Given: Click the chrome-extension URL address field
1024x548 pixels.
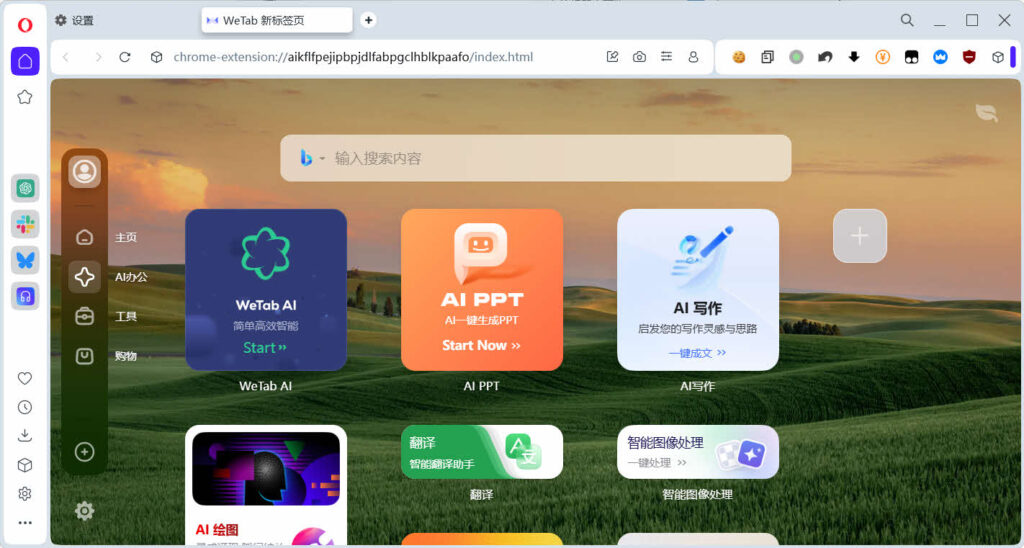Looking at the screenshot, I should (x=353, y=57).
